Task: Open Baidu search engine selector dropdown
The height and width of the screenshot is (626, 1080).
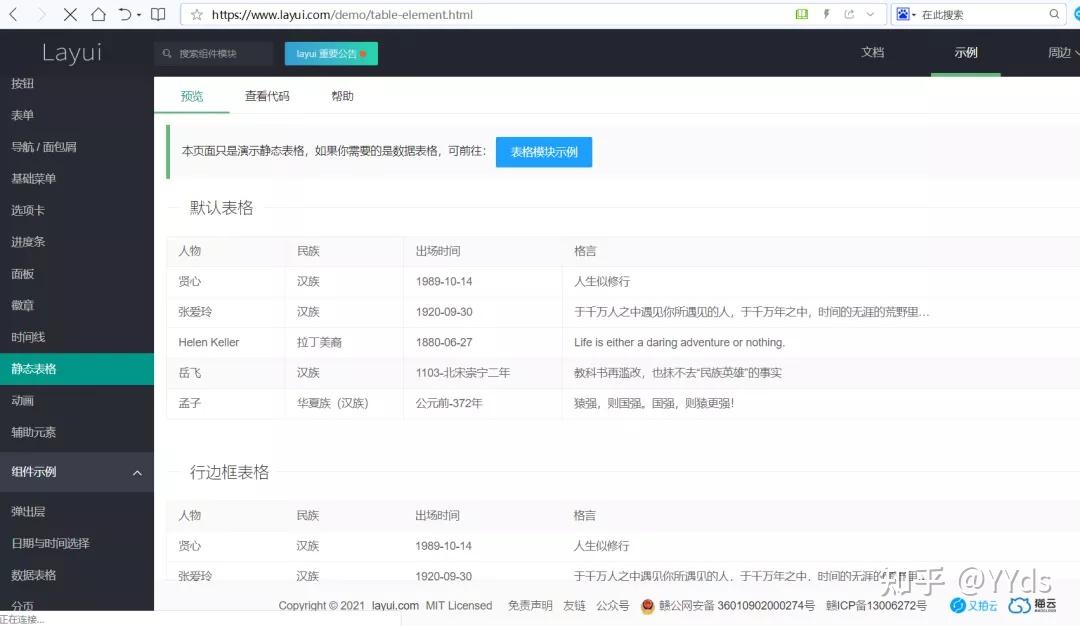Action: 906,14
